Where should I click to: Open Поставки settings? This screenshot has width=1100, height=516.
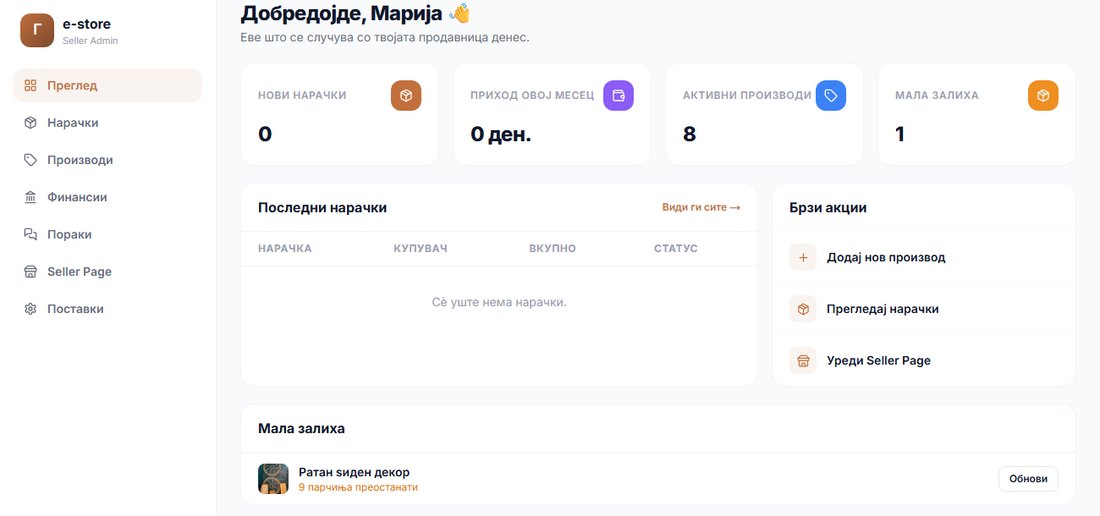pyautogui.click(x=108, y=308)
